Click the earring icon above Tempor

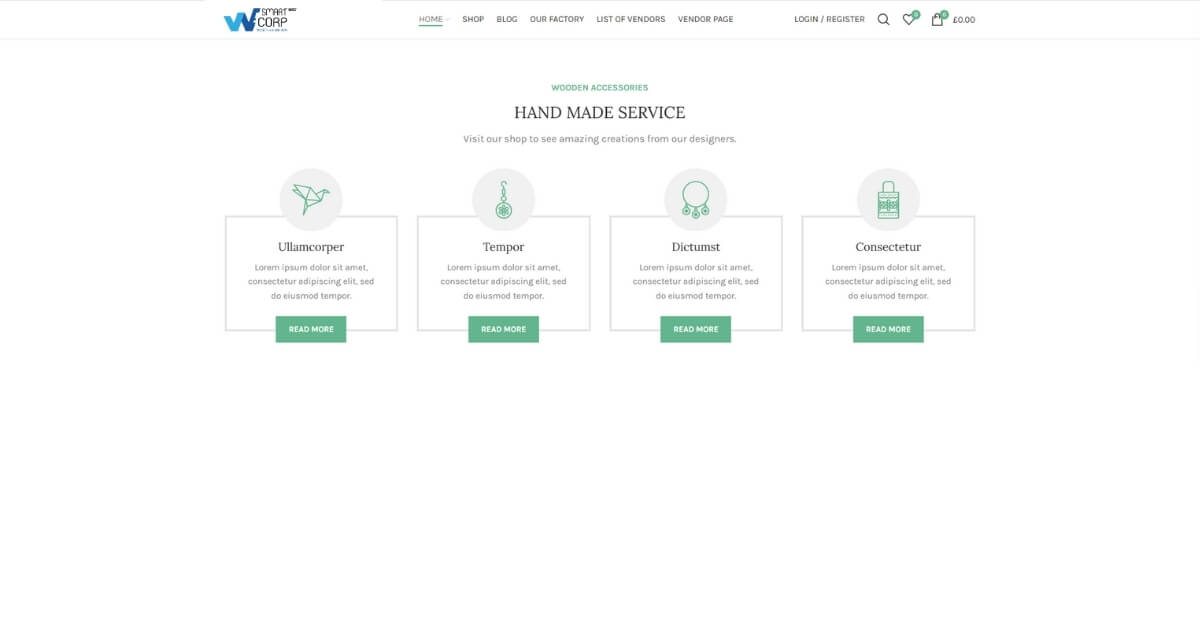pyautogui.click(x=503, y=199)
